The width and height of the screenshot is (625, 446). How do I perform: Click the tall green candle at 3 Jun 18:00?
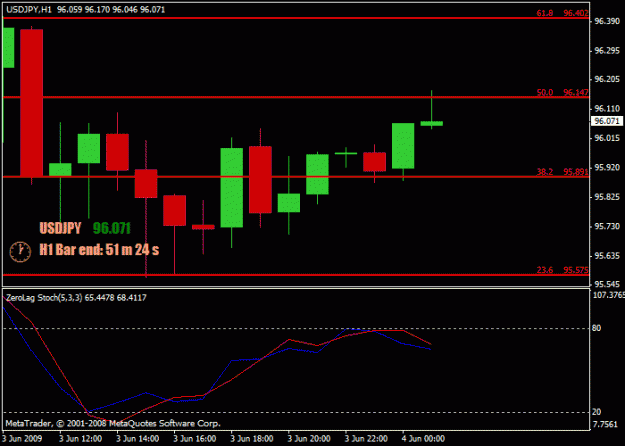point(232,188)
